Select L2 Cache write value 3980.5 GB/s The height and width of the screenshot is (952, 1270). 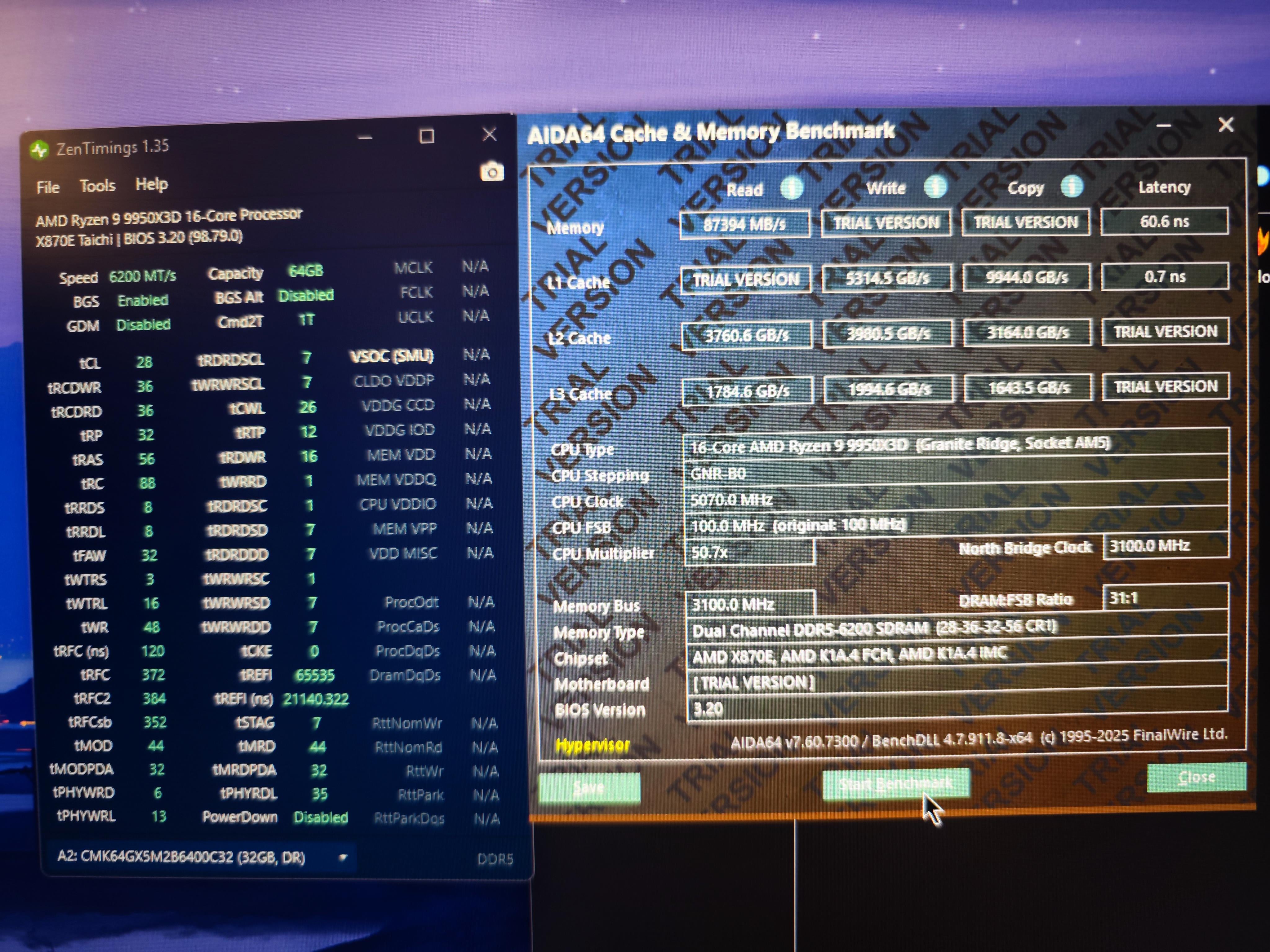click(x=888, y=334)
